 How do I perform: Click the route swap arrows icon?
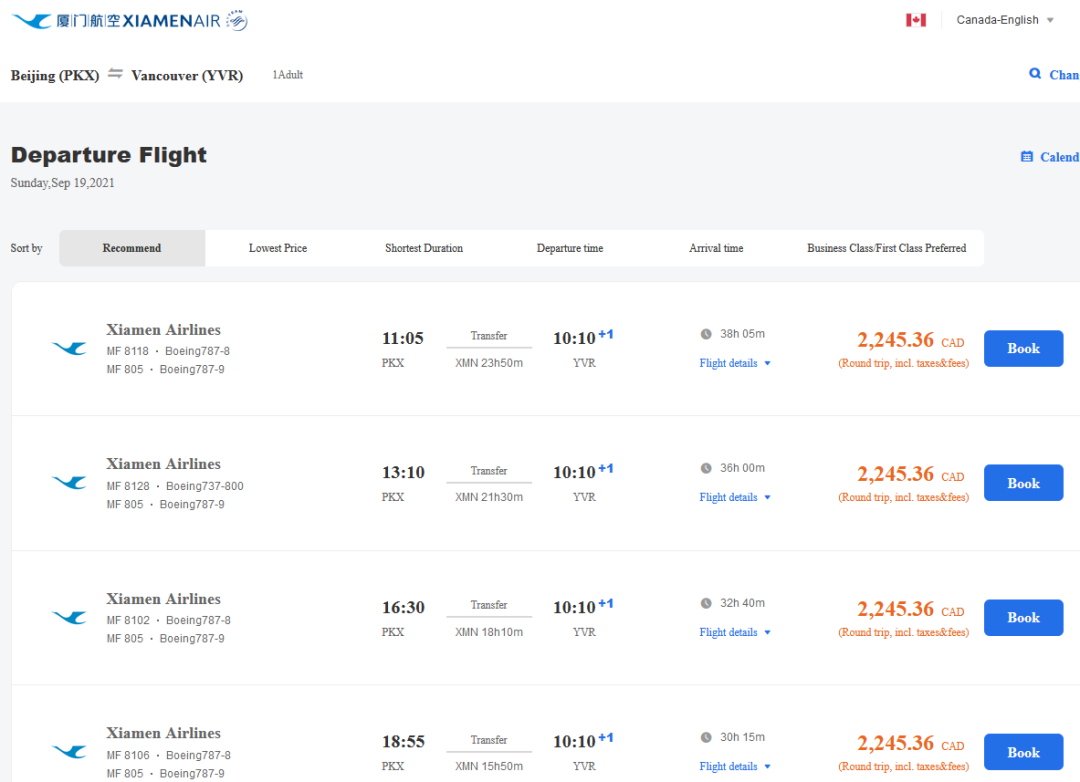coord(116,74)
